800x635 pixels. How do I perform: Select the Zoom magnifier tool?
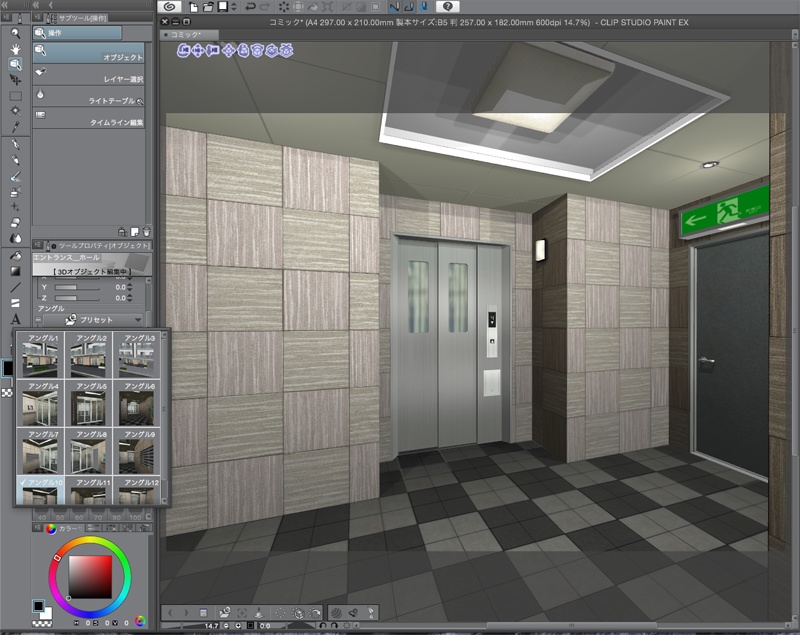(16, 34)
